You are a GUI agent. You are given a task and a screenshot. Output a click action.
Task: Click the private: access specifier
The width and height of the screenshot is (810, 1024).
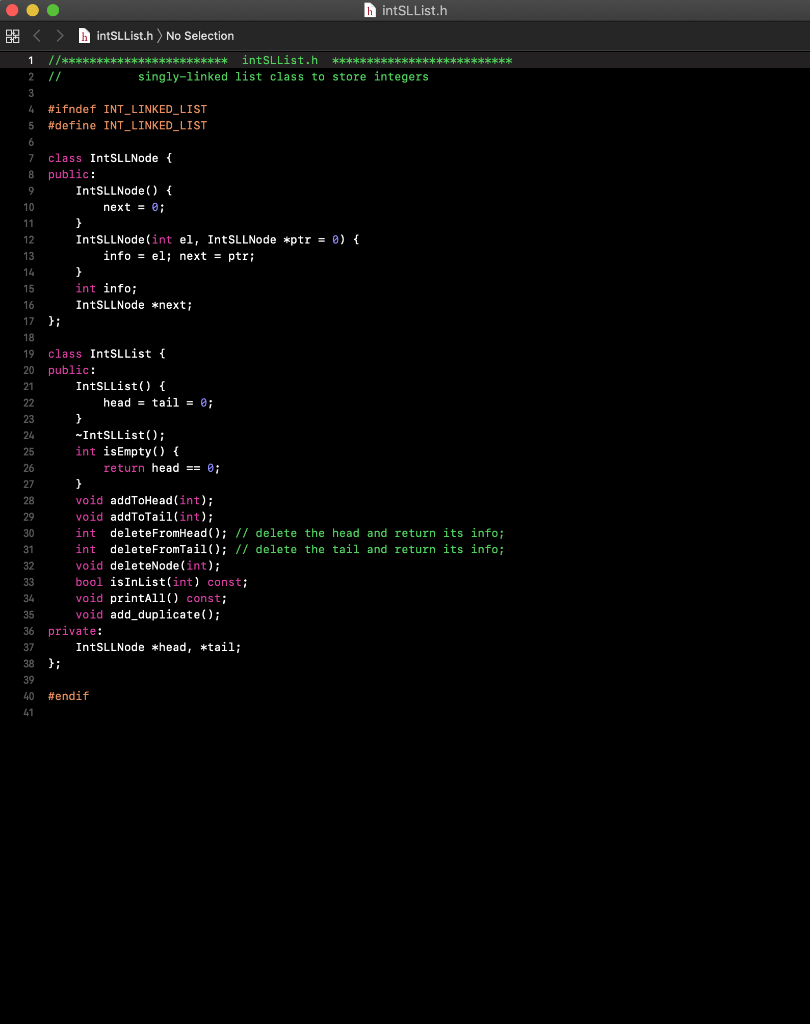(73, 631)
